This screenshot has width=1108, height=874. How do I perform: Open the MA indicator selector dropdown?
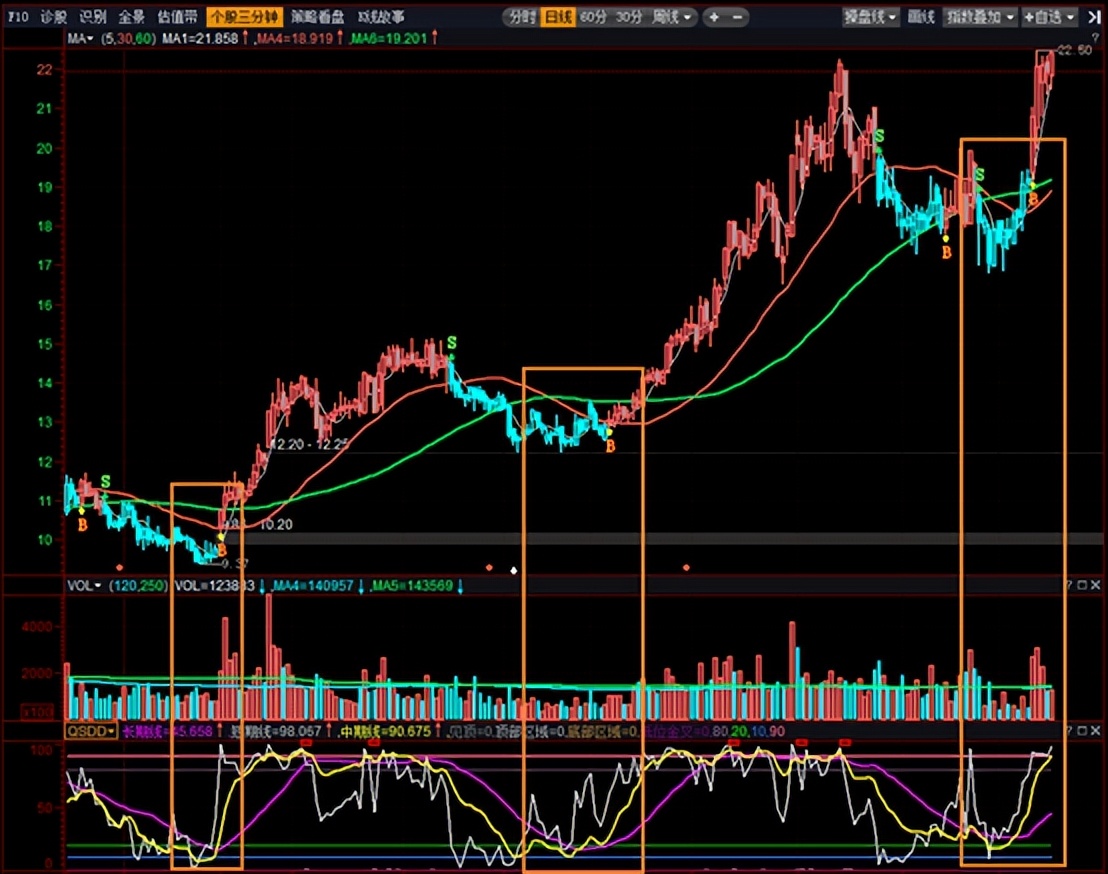80,38
